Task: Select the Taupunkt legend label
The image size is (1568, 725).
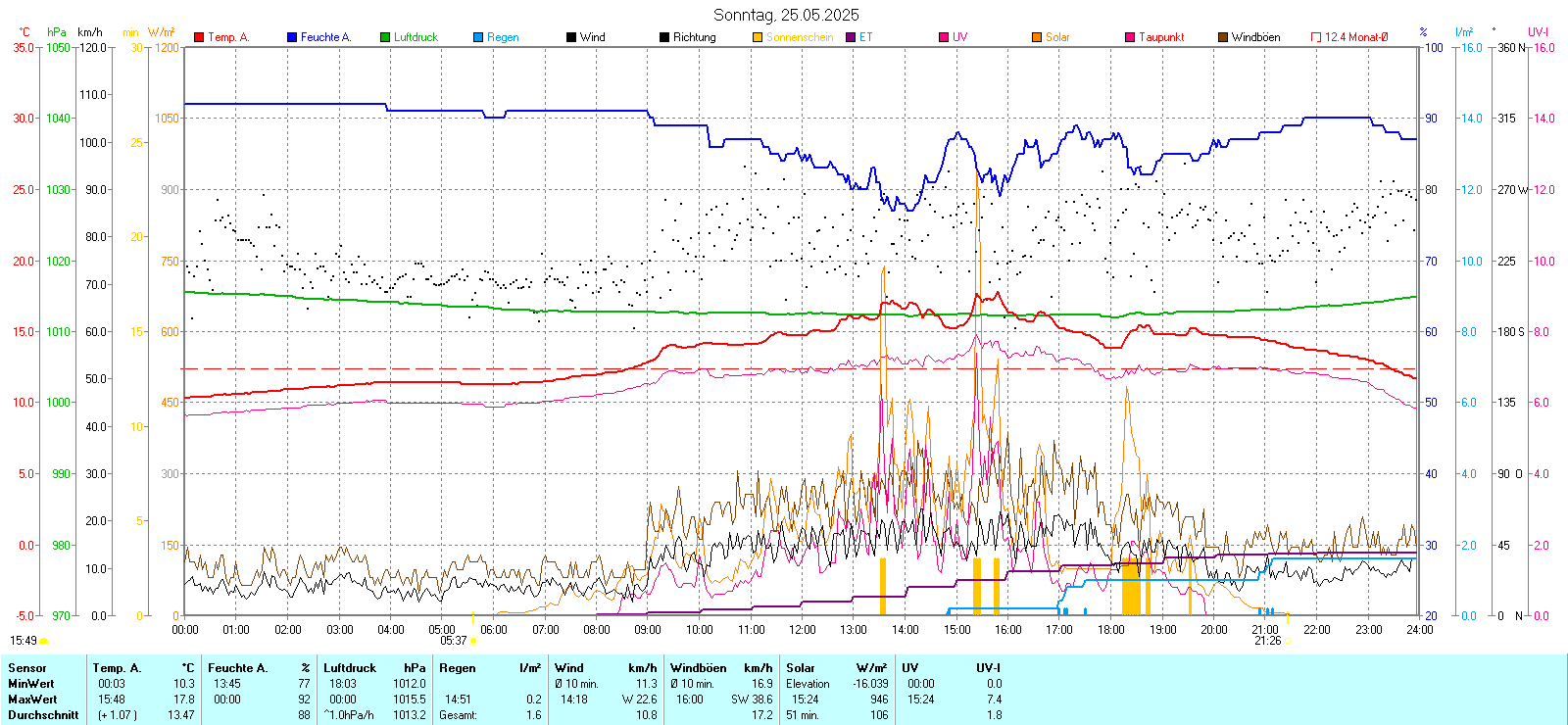Action: (1161, 37)
